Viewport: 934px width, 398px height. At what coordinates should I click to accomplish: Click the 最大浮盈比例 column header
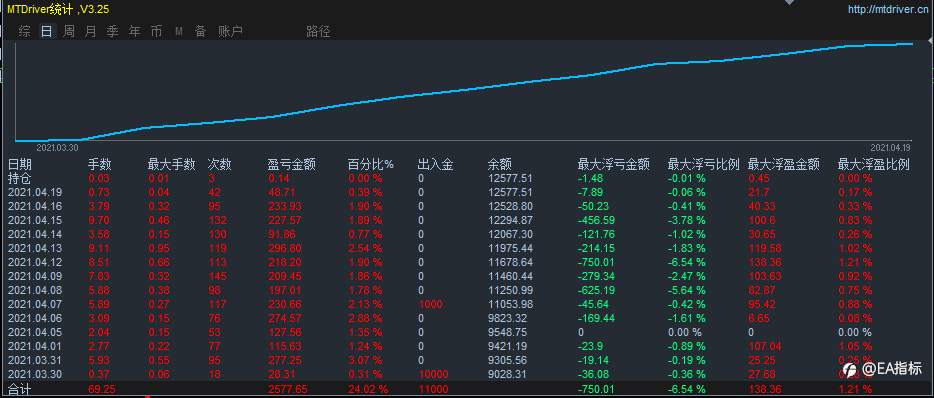click(874, 164)
